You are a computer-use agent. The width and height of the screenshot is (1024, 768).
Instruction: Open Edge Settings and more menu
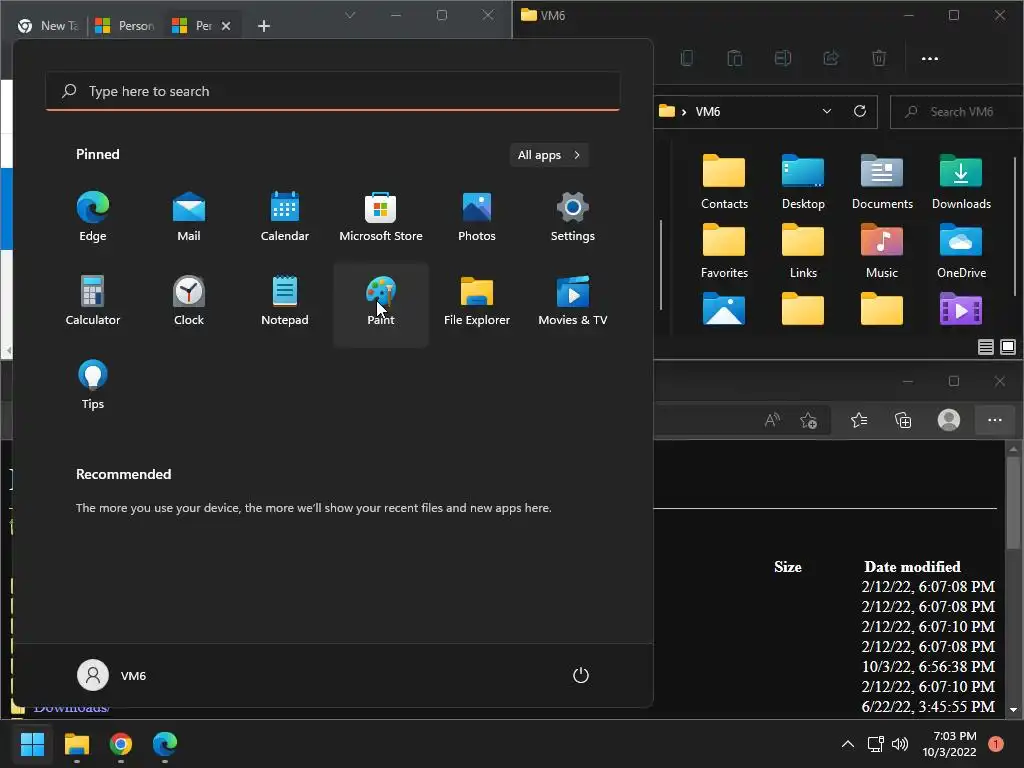pos(995,420)
